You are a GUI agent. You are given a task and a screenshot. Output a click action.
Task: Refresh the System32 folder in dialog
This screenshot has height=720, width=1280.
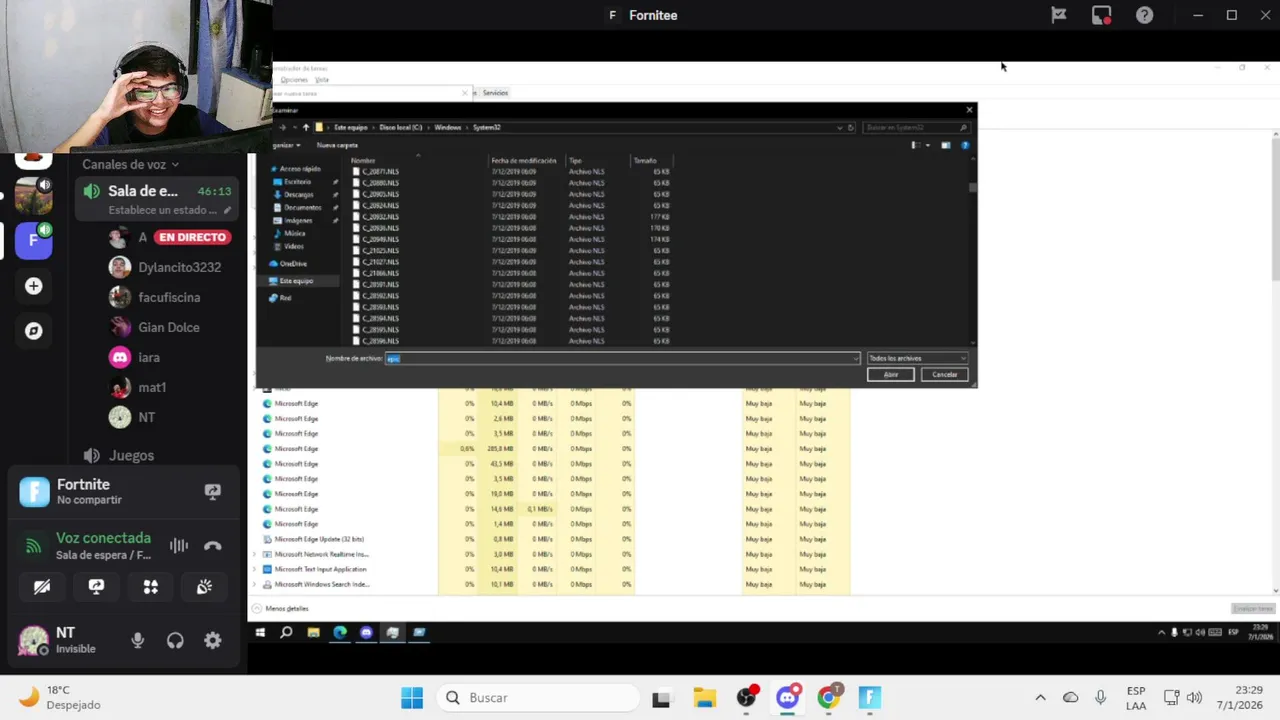coord(851,127)
